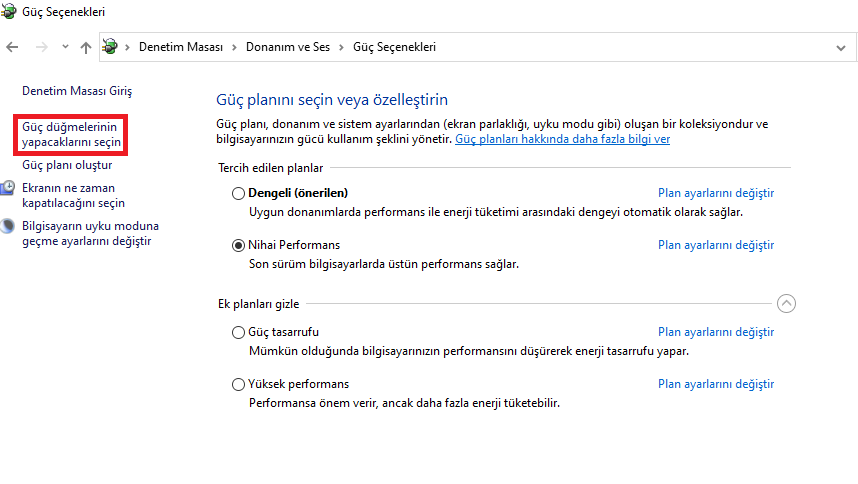Open the address bar history dropdown
Viewport: 858px width, 484px height.
pos(840,47)
